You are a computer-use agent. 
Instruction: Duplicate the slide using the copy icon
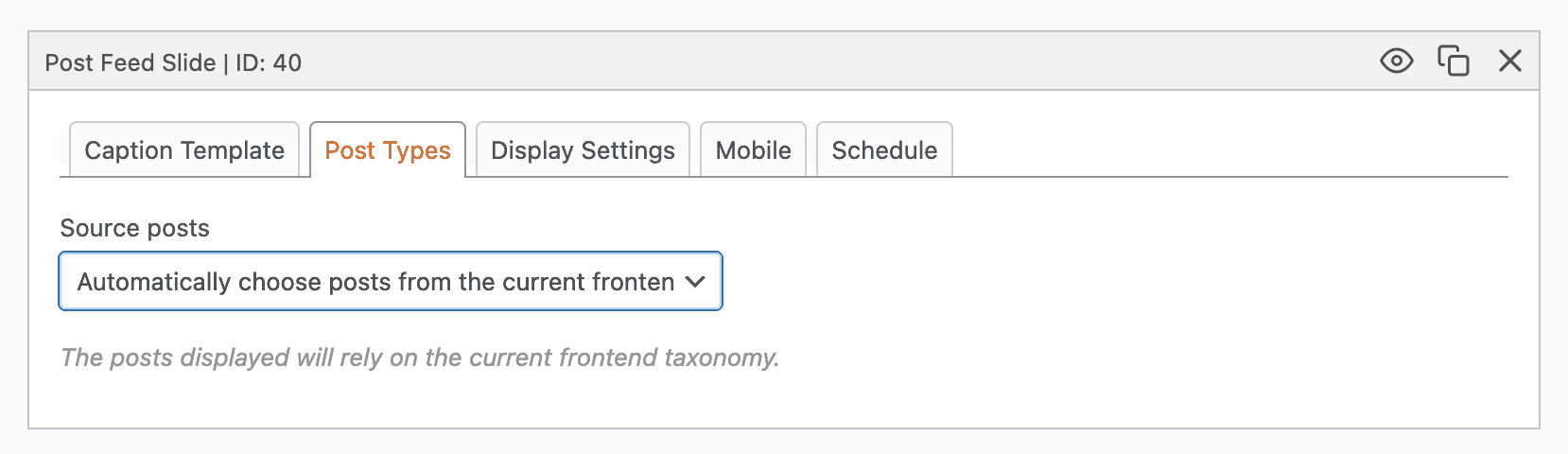coord(1453,61)
